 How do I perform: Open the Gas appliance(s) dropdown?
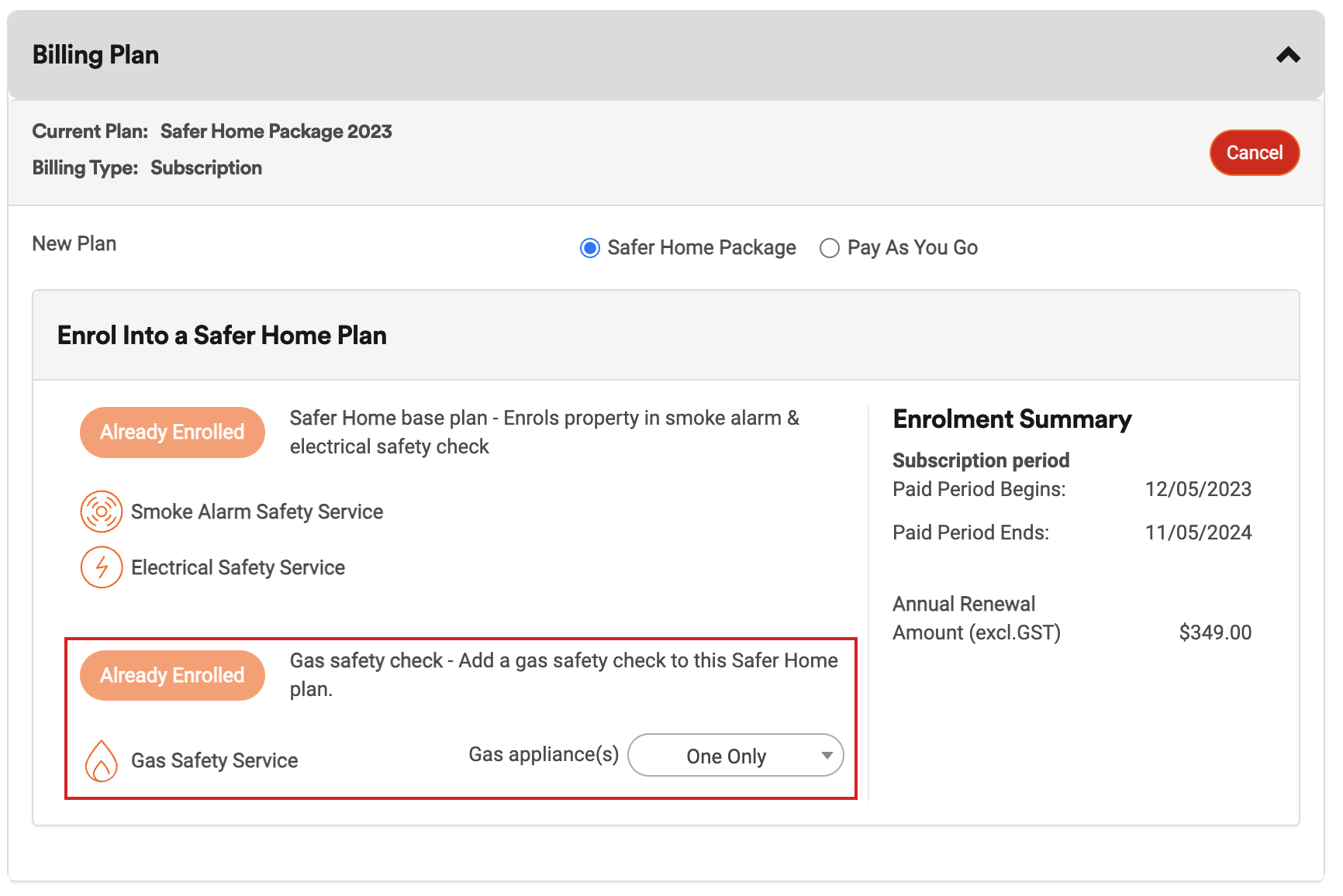pyautogui.click(x=734, y=756)
